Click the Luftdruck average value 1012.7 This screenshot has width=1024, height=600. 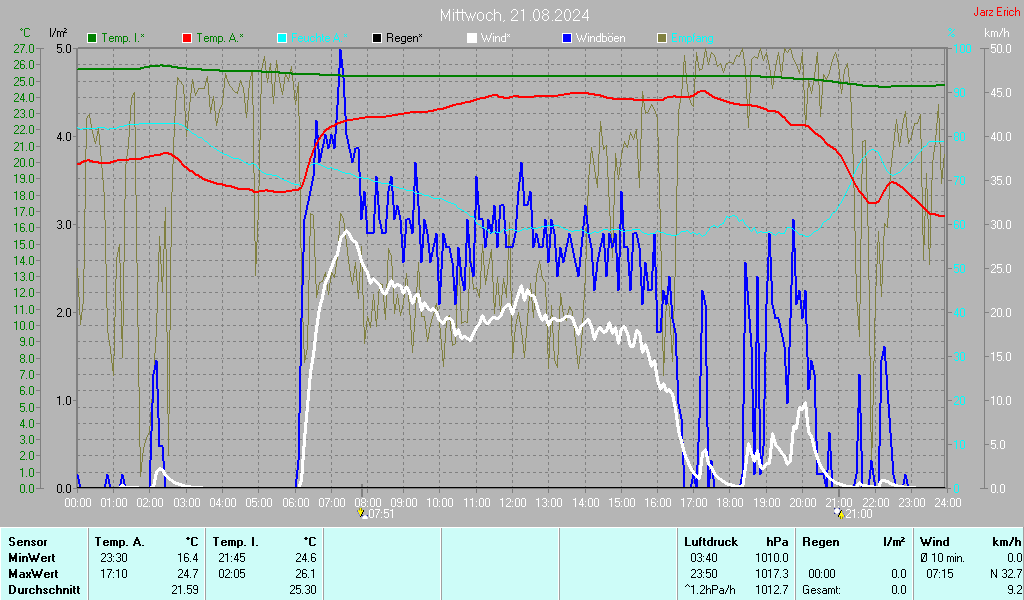pos(772,590)
